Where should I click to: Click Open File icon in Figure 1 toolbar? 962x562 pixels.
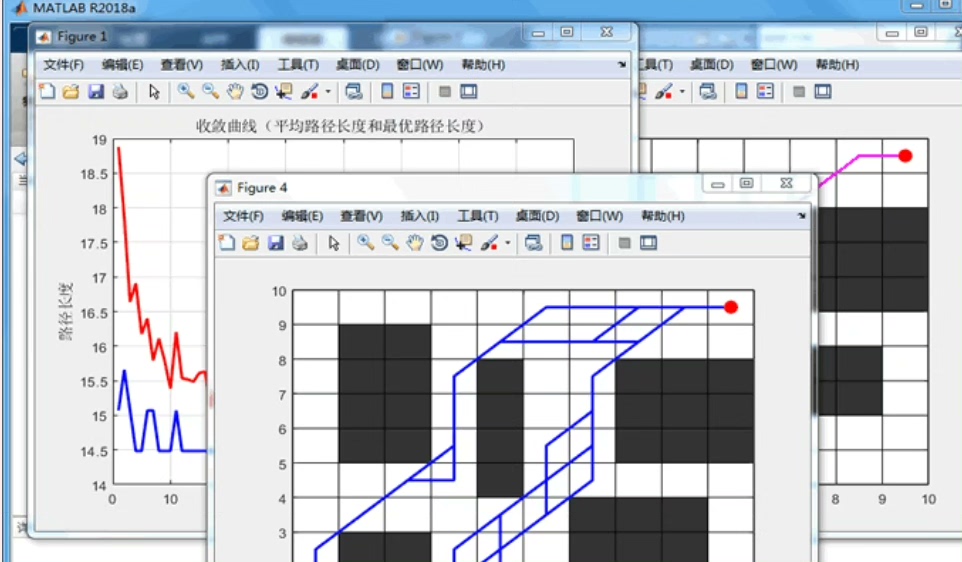point(71,91)
